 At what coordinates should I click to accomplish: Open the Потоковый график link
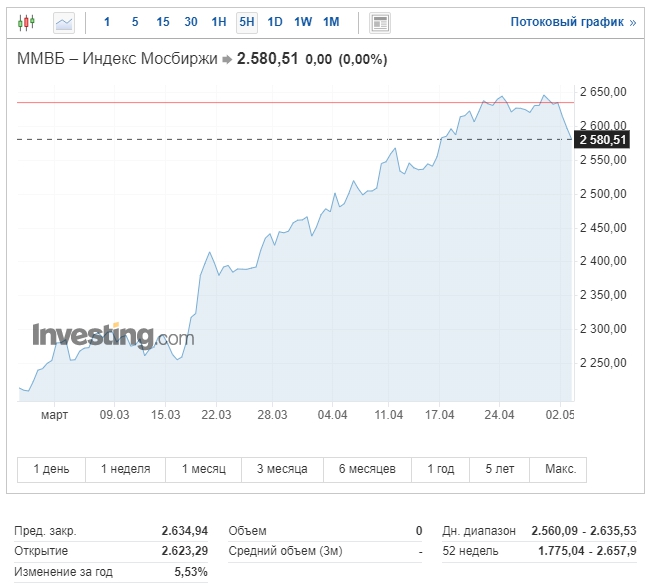573,22
